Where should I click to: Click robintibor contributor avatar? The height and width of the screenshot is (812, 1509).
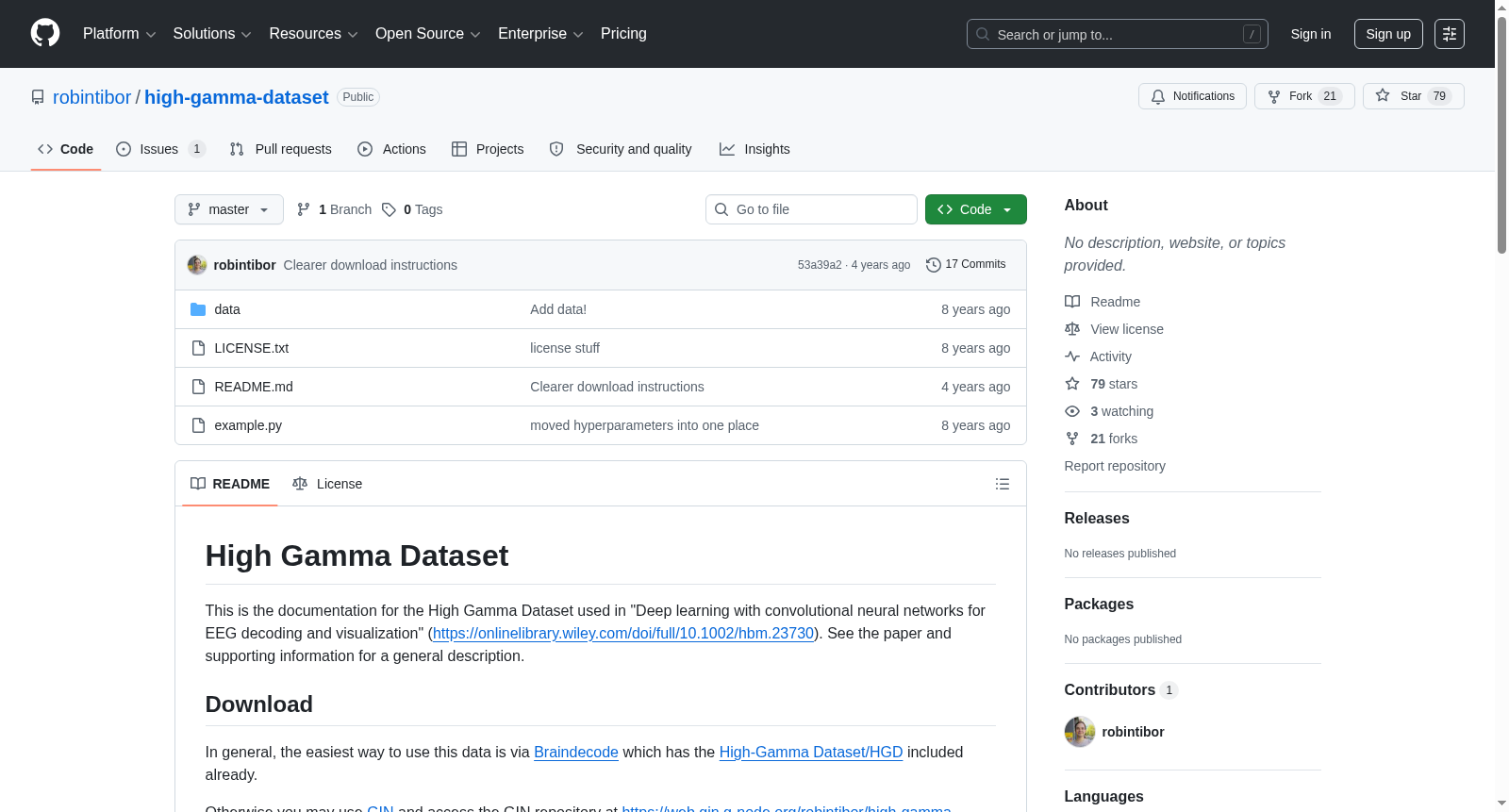[x=1080, y=732]
